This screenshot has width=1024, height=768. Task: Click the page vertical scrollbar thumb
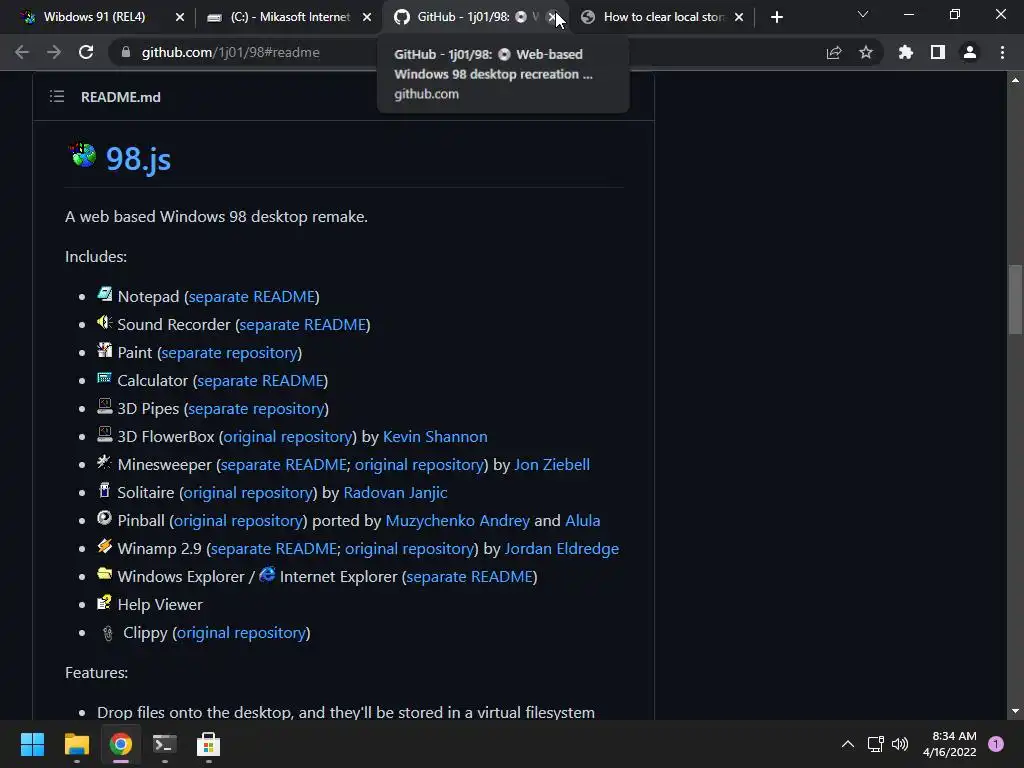(x=1015, y=299)
